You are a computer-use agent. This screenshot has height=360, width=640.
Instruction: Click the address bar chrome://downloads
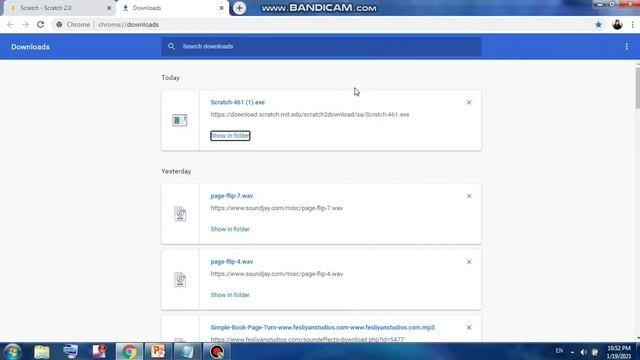[x=128, y=24]
